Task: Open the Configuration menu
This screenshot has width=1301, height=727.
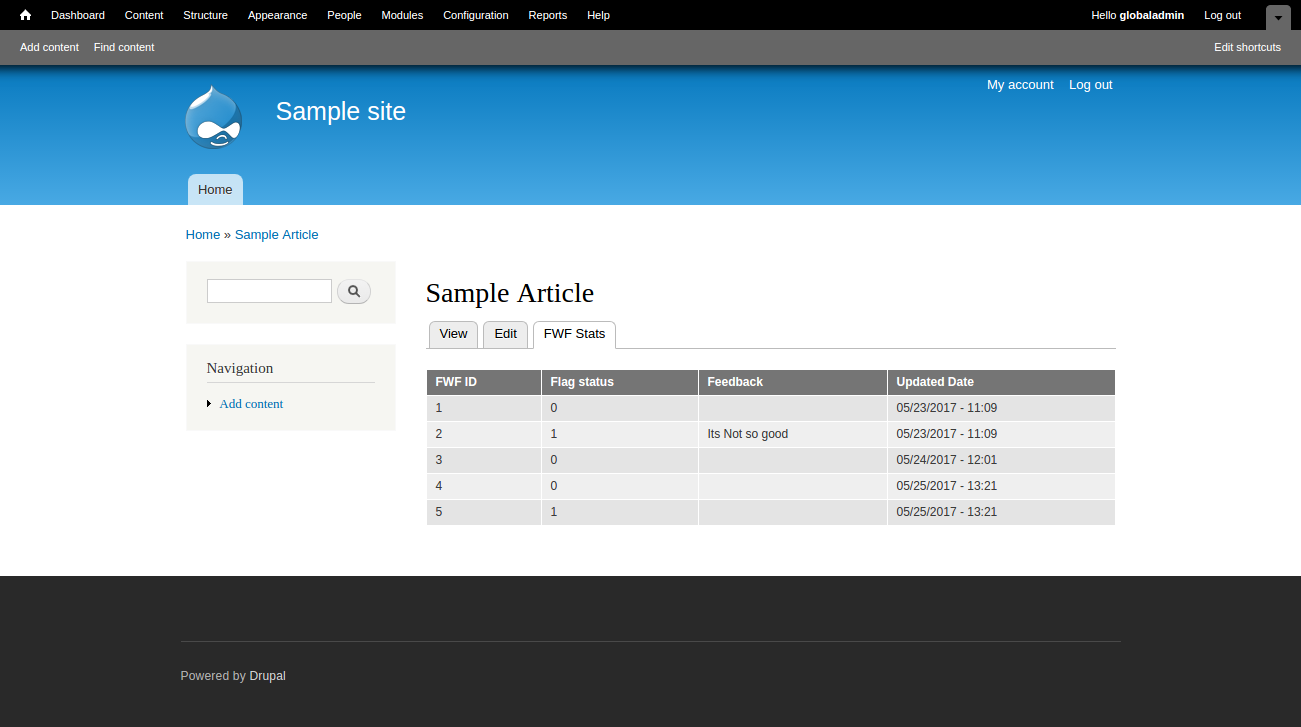Action: point(475,15)
